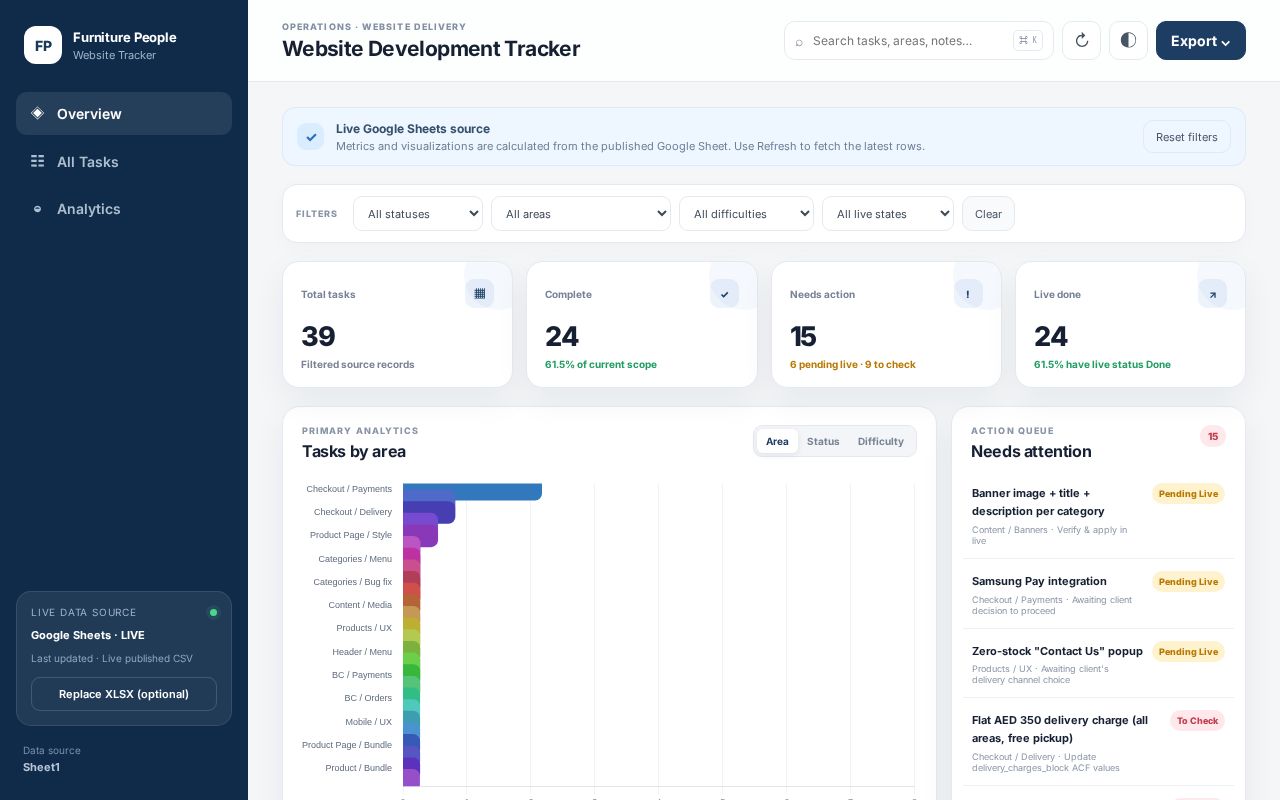Refresh data with the circular arrow icon
Image resolution: width=1280 pixels, height=800 pixels.
click(1081, 40)
